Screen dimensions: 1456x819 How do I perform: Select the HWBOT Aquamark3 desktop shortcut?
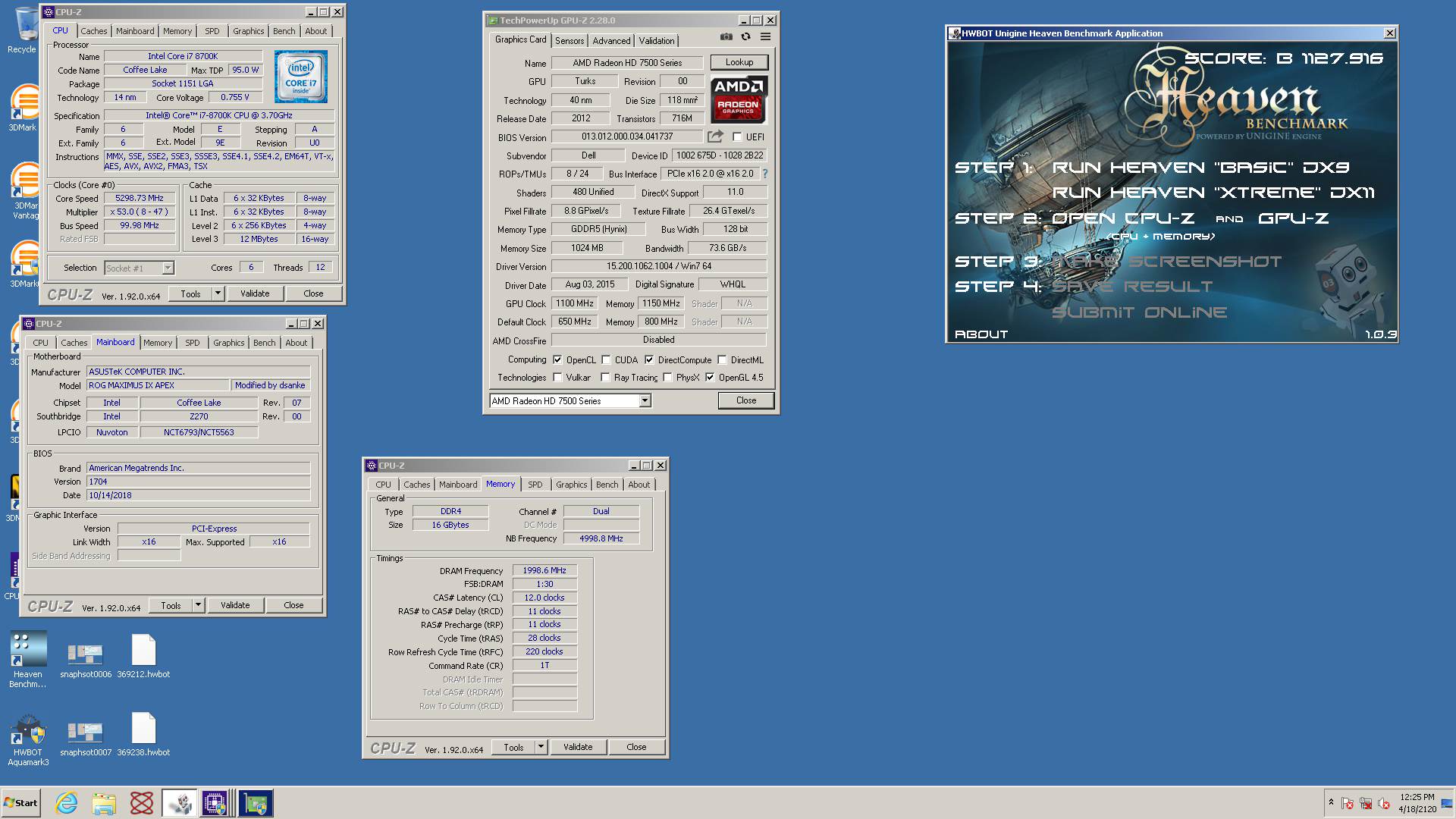click(x=28, y=741)
